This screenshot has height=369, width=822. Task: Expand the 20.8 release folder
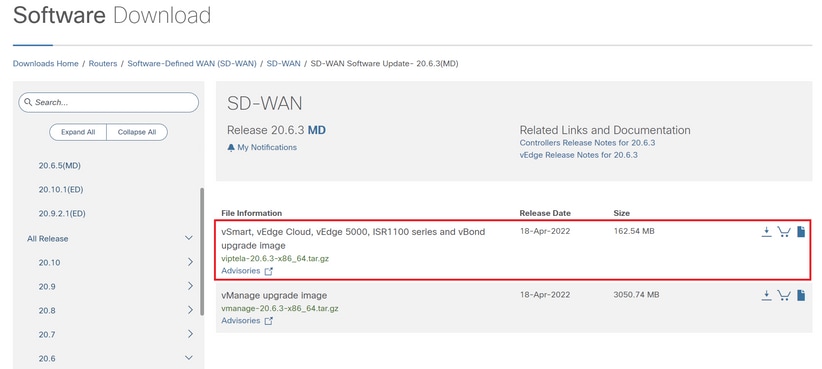pyautogui.click(x=190, y=310)
